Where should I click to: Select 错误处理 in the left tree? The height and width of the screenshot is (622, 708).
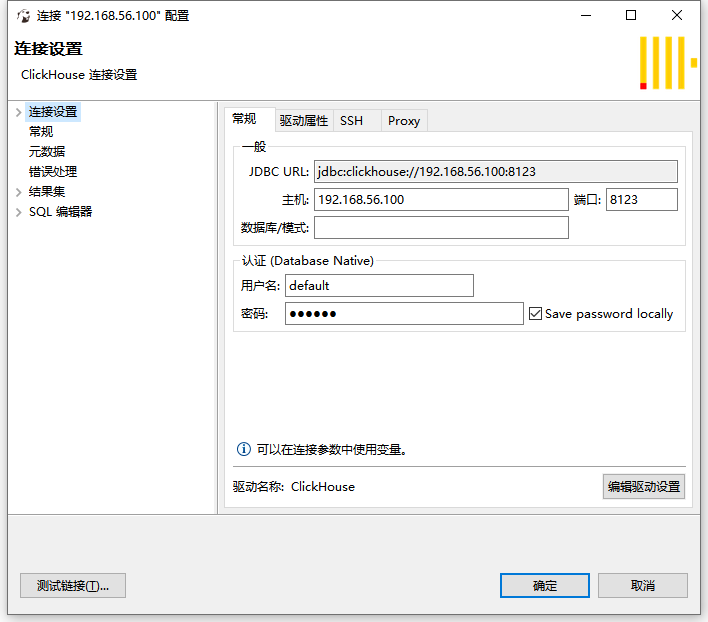(53, 172)
